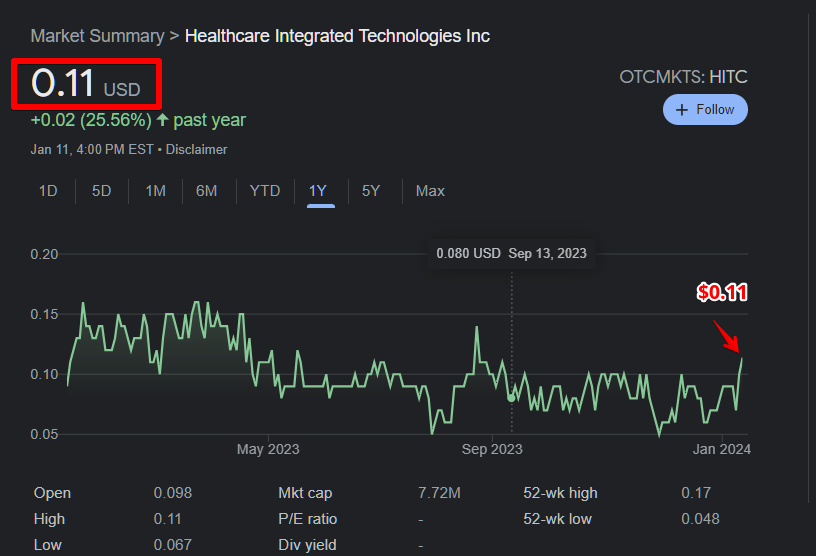
Task: Click the Open value '0.098'
Action: (x=173, y=493)
